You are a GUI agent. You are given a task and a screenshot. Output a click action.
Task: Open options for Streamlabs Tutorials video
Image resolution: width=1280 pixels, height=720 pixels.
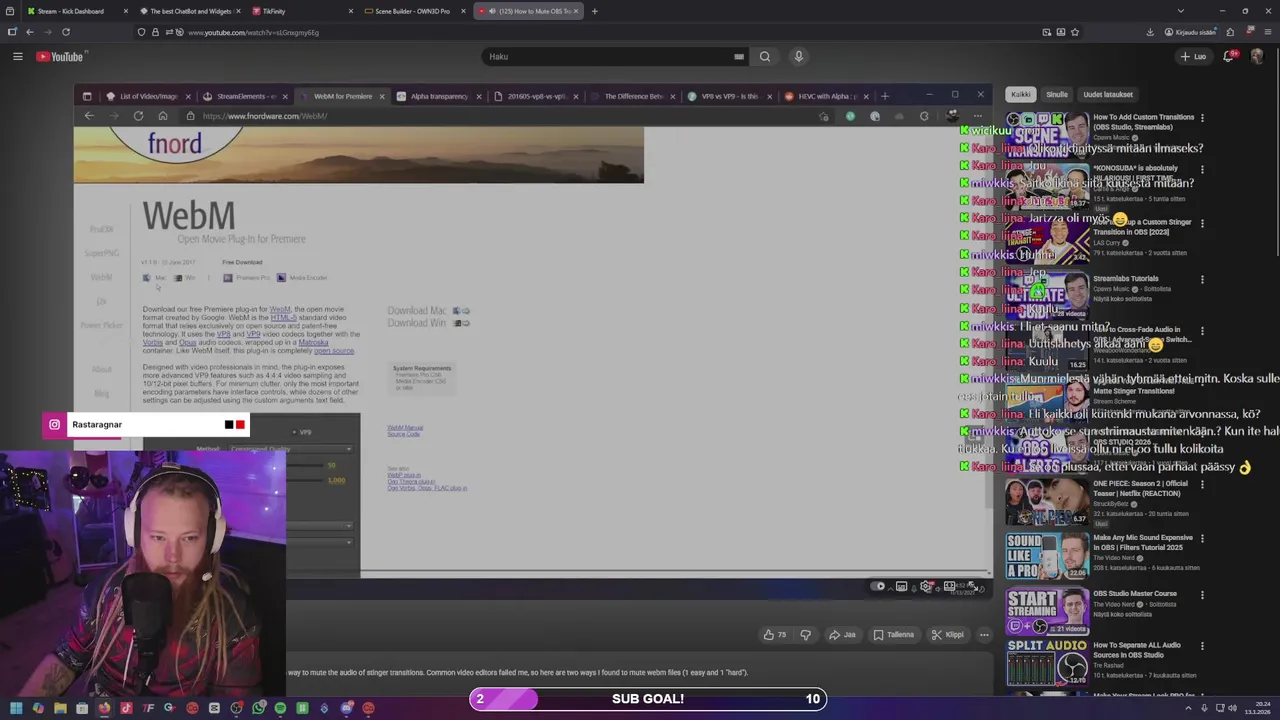point(1202,279)
